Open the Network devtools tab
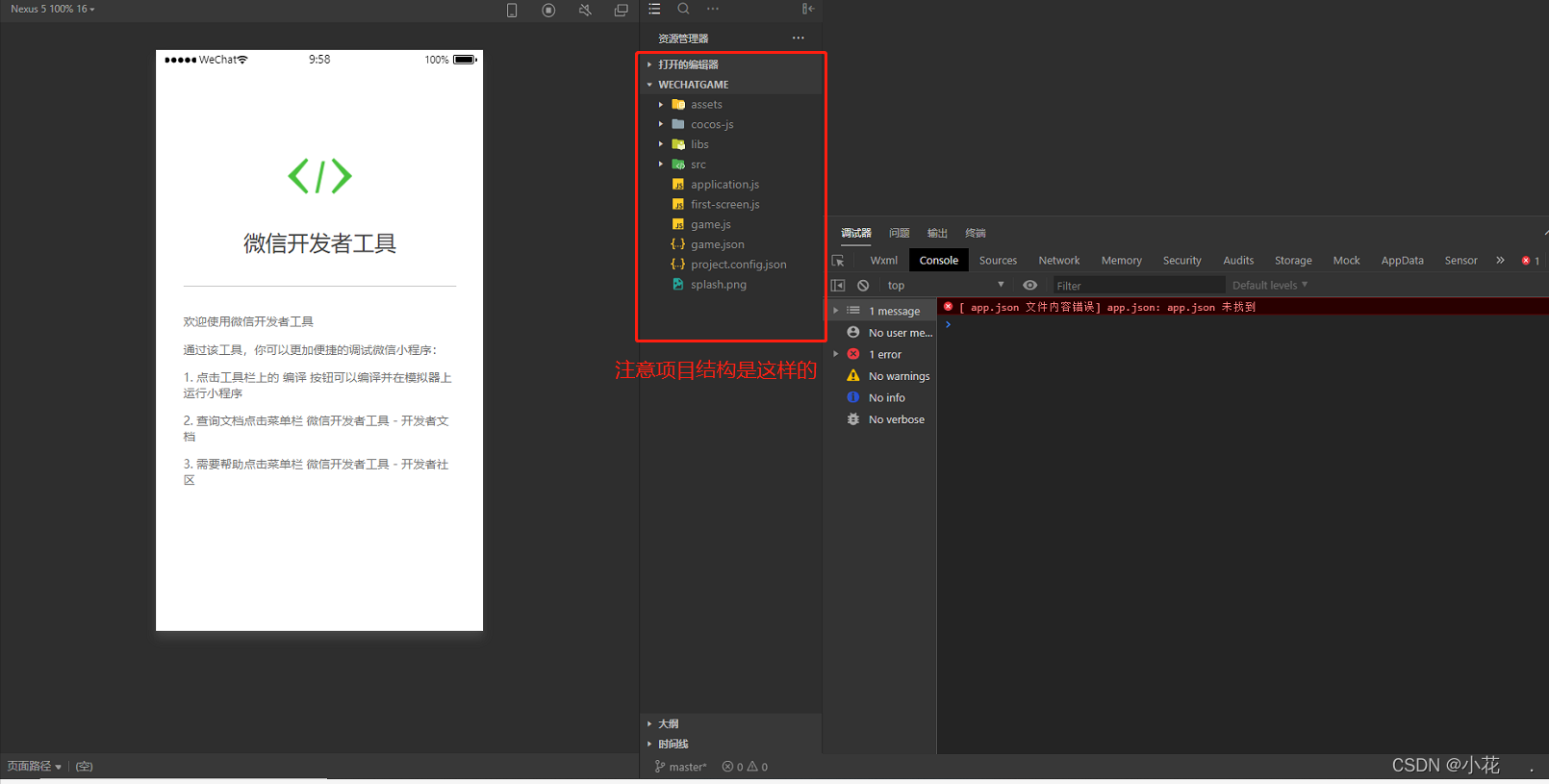 (x=1058, y=261)
